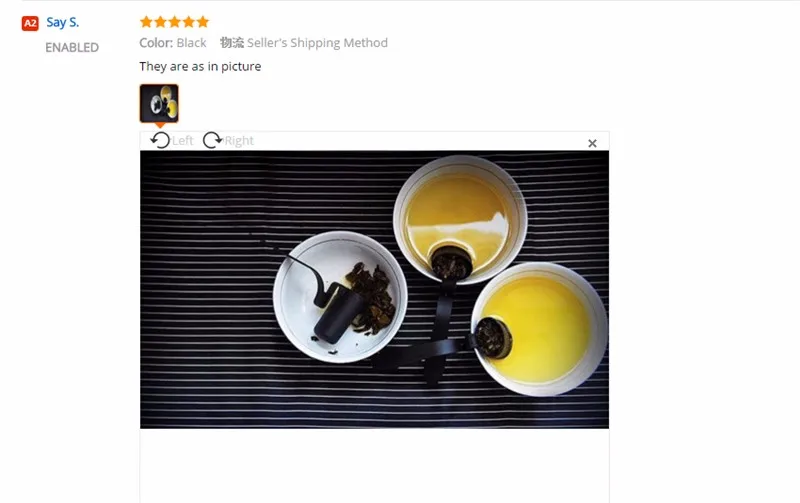Click the fifth star of the rating

point(203,21)
